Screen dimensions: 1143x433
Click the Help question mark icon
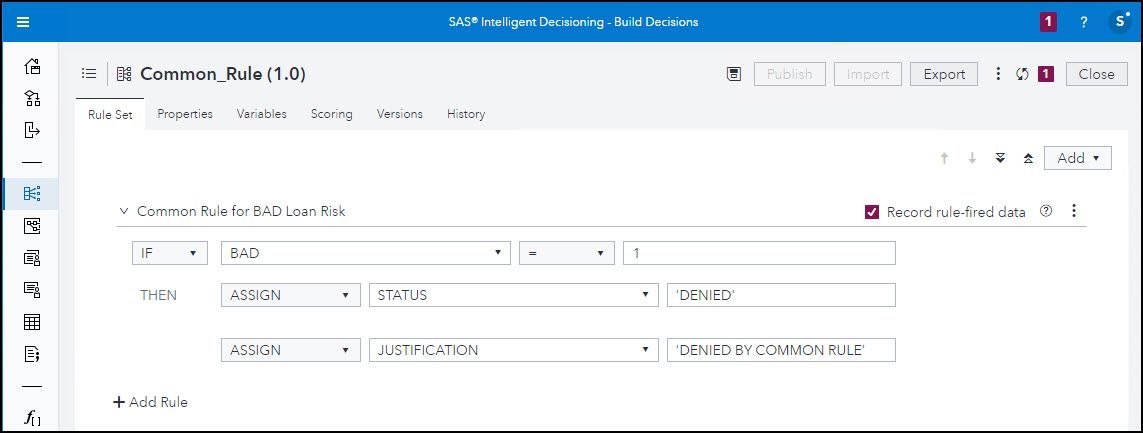(1083, 22)
